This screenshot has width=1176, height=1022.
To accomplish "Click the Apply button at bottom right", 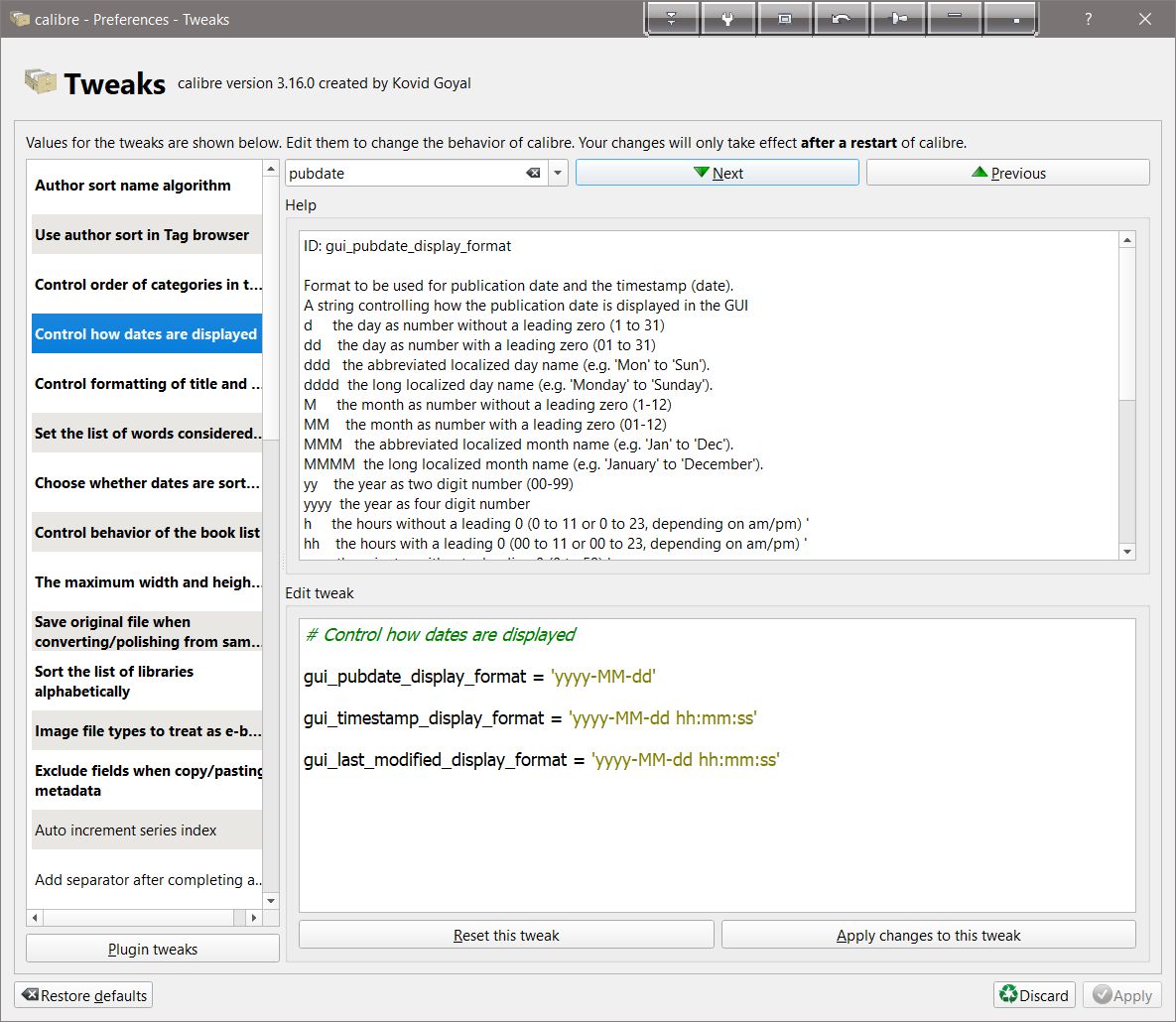I will tap(1122, 995).
